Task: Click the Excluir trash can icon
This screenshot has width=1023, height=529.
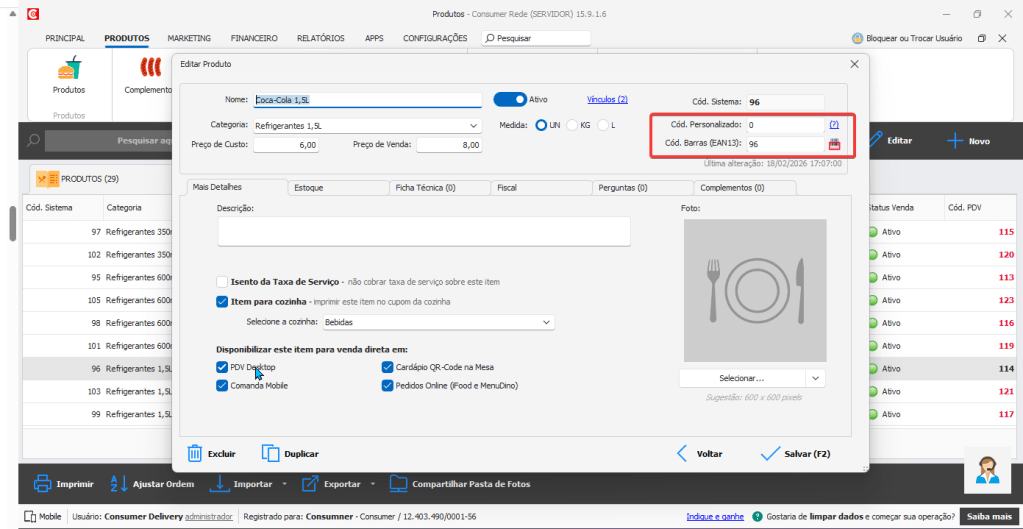Action: (196, 453)
